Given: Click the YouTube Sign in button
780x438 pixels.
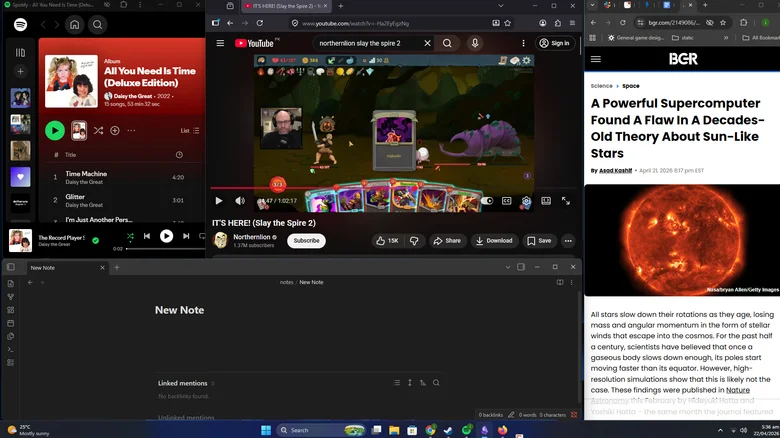Looking at the screenshot, I should (x=555, y=43).
